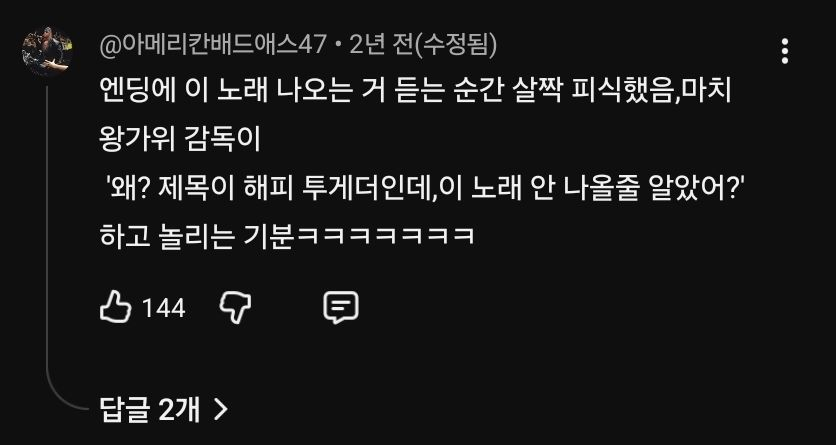
Task: Click the '(수정됨)' edited label
Action: point(456,47)
